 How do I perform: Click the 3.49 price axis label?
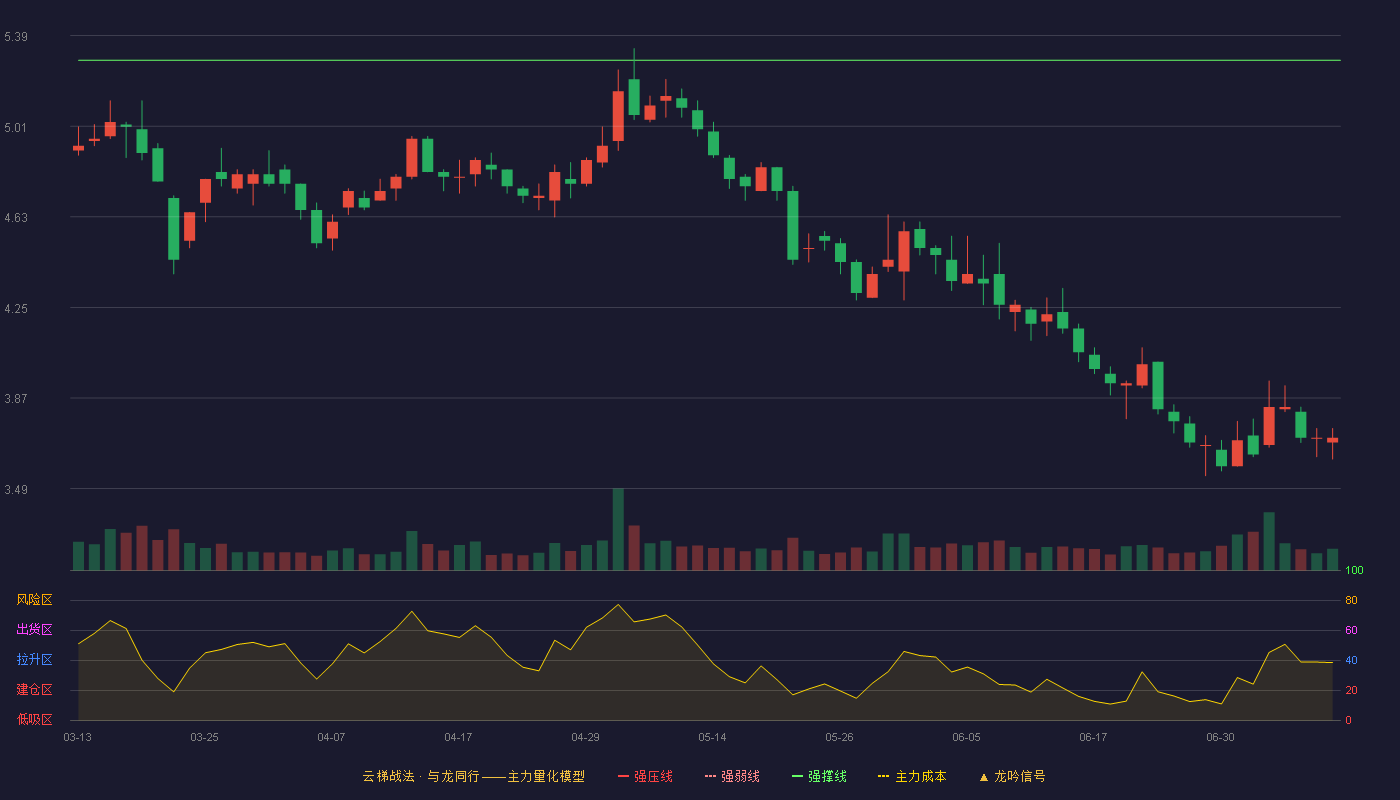pyautogui.click(x=16, y=490)
